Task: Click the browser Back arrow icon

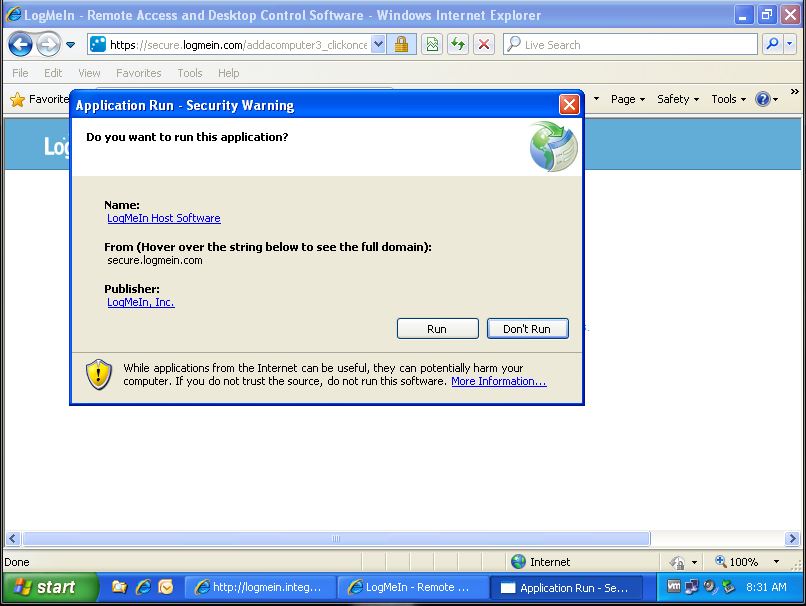Action: pos(20,44)
